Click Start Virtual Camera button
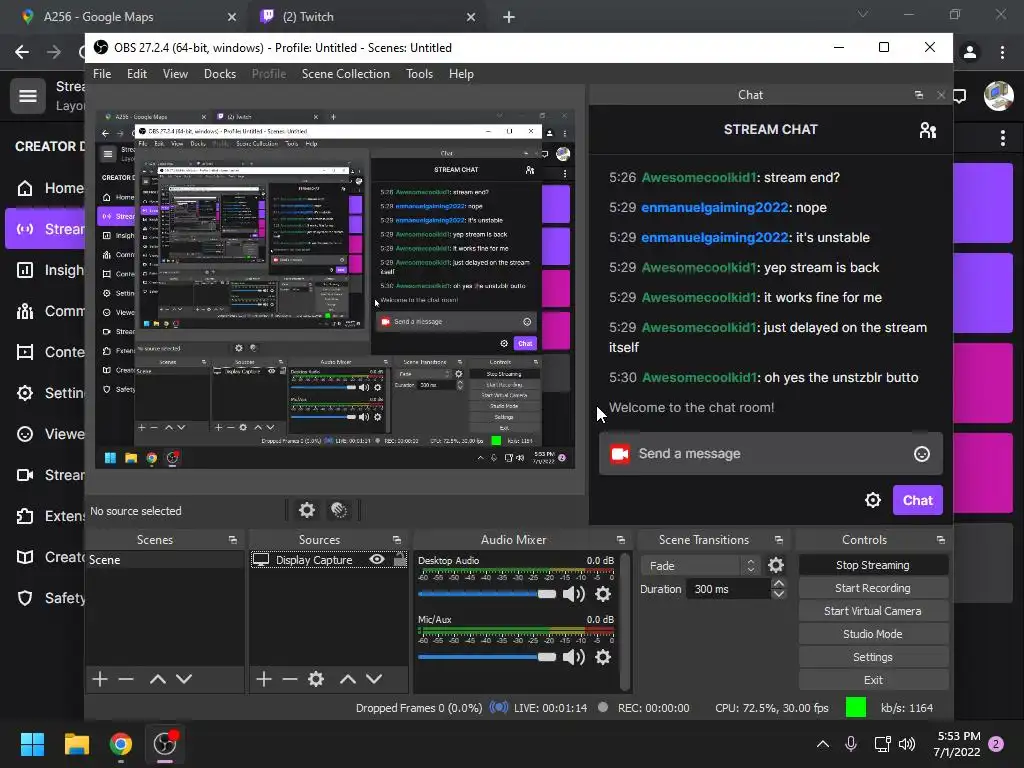 click(873, 611)
